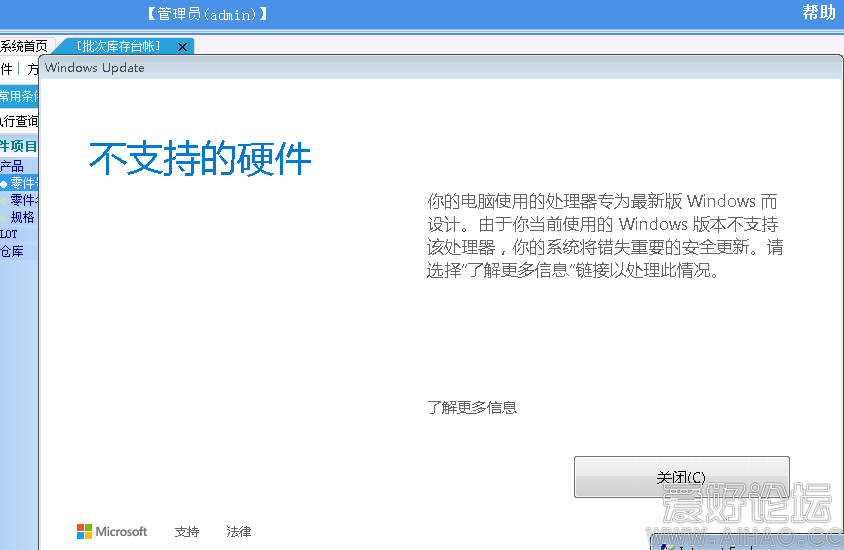The image size is (844, 550).
Task: Close the 批次库存台帐 tab
Action: click(182, 47)
